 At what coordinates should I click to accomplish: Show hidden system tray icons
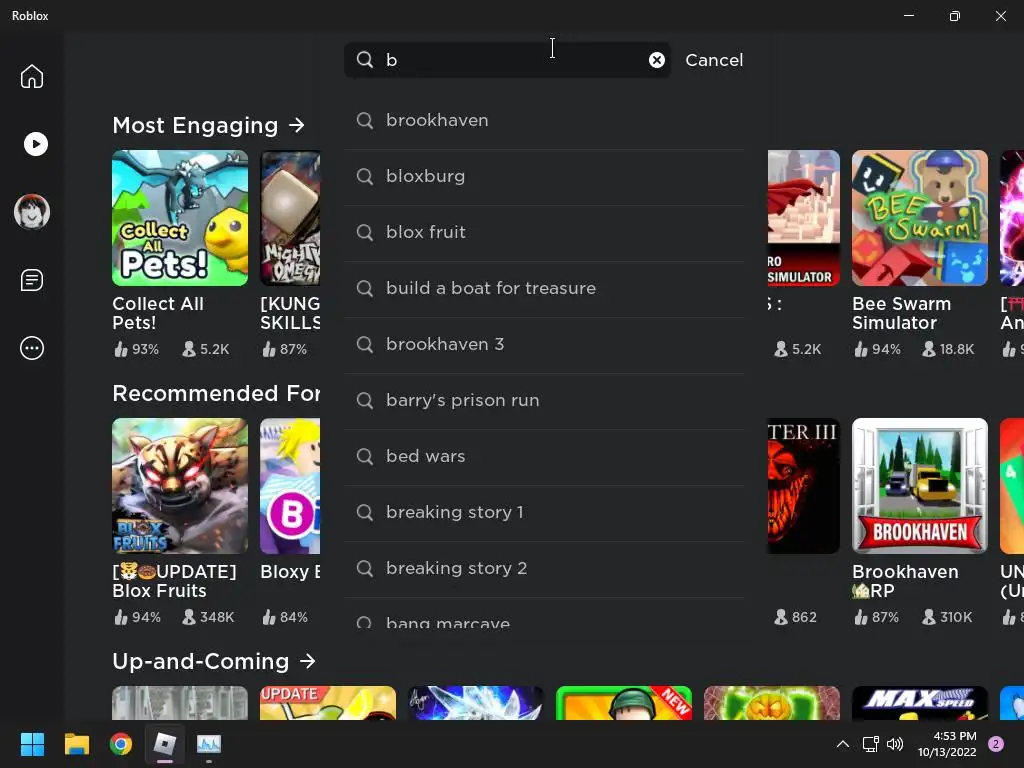[842, 744]
